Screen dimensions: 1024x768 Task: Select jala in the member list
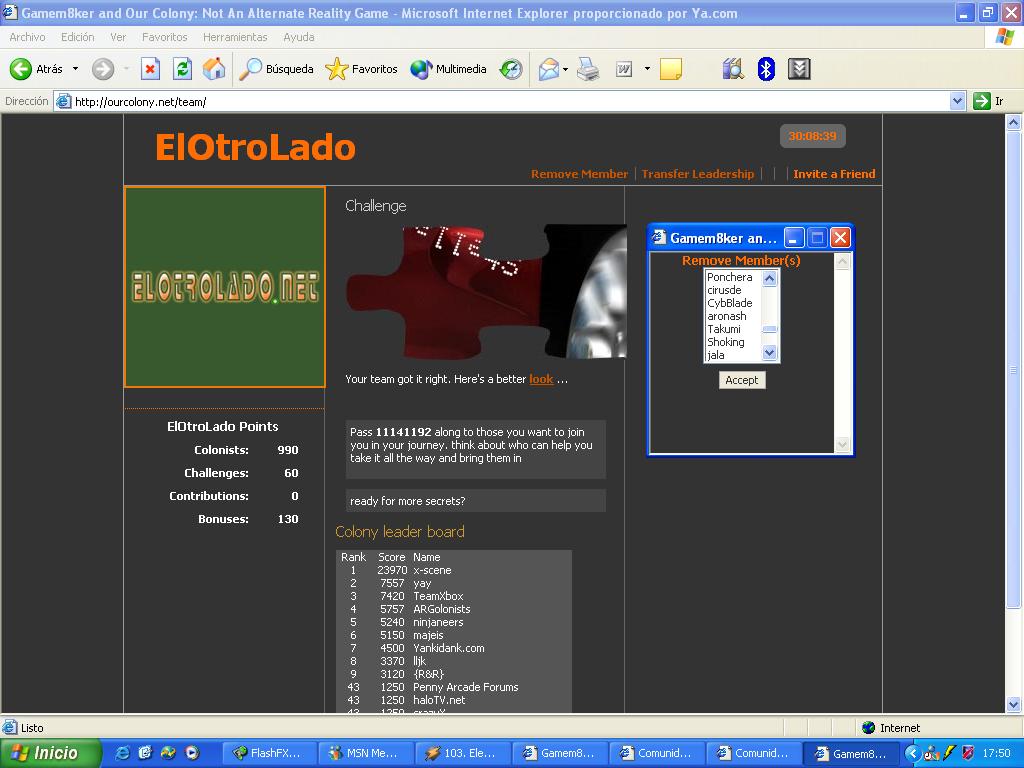[x=716, y=355]
